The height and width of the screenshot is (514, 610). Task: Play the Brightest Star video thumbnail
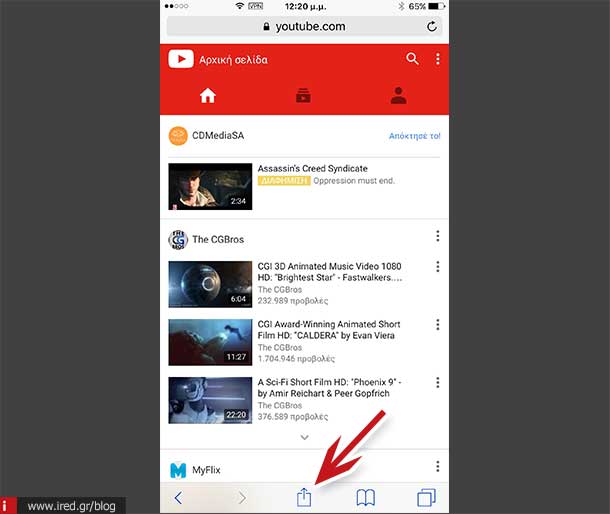210,284
